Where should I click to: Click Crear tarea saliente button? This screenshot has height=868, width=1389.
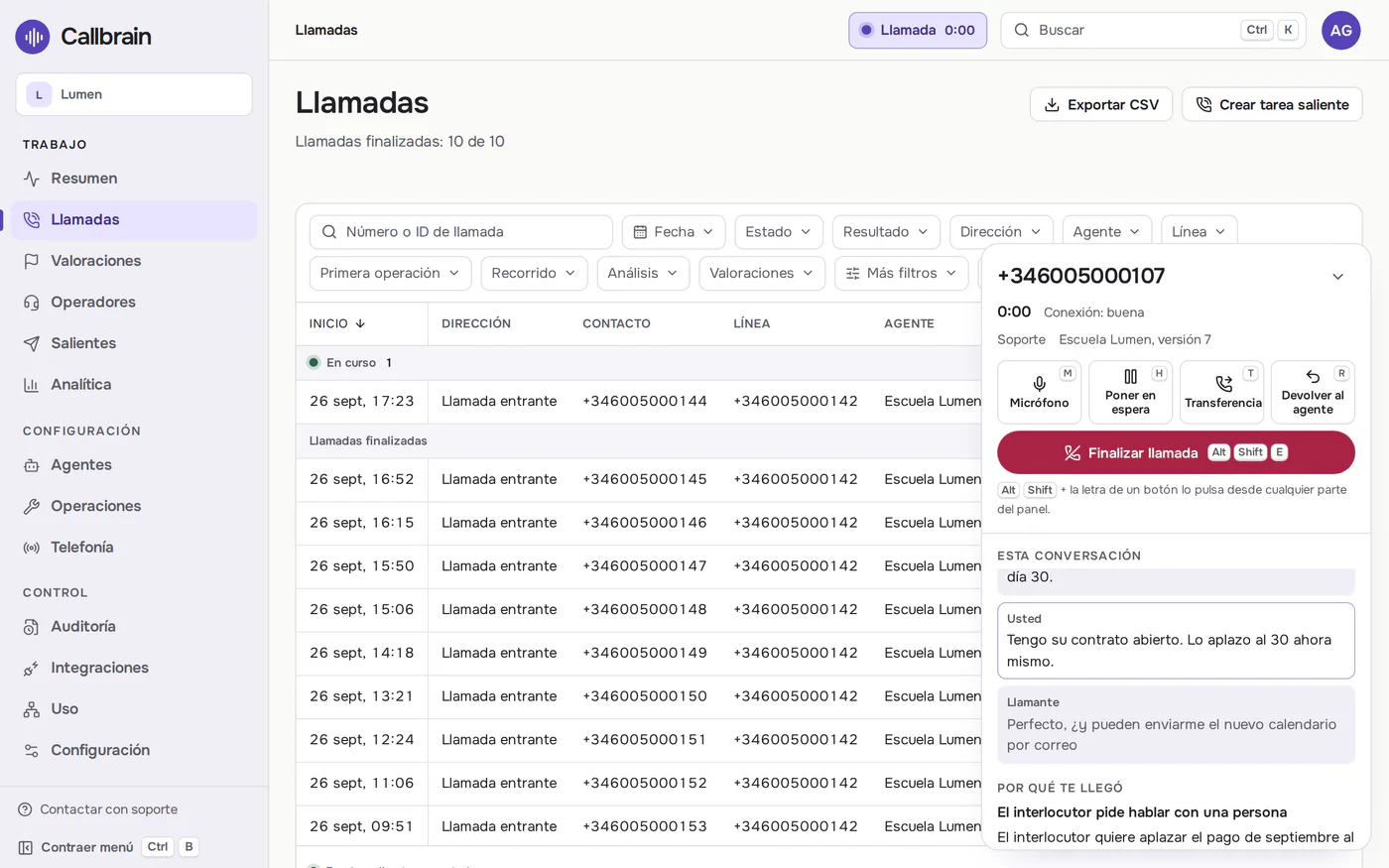tap(1272, 105)
